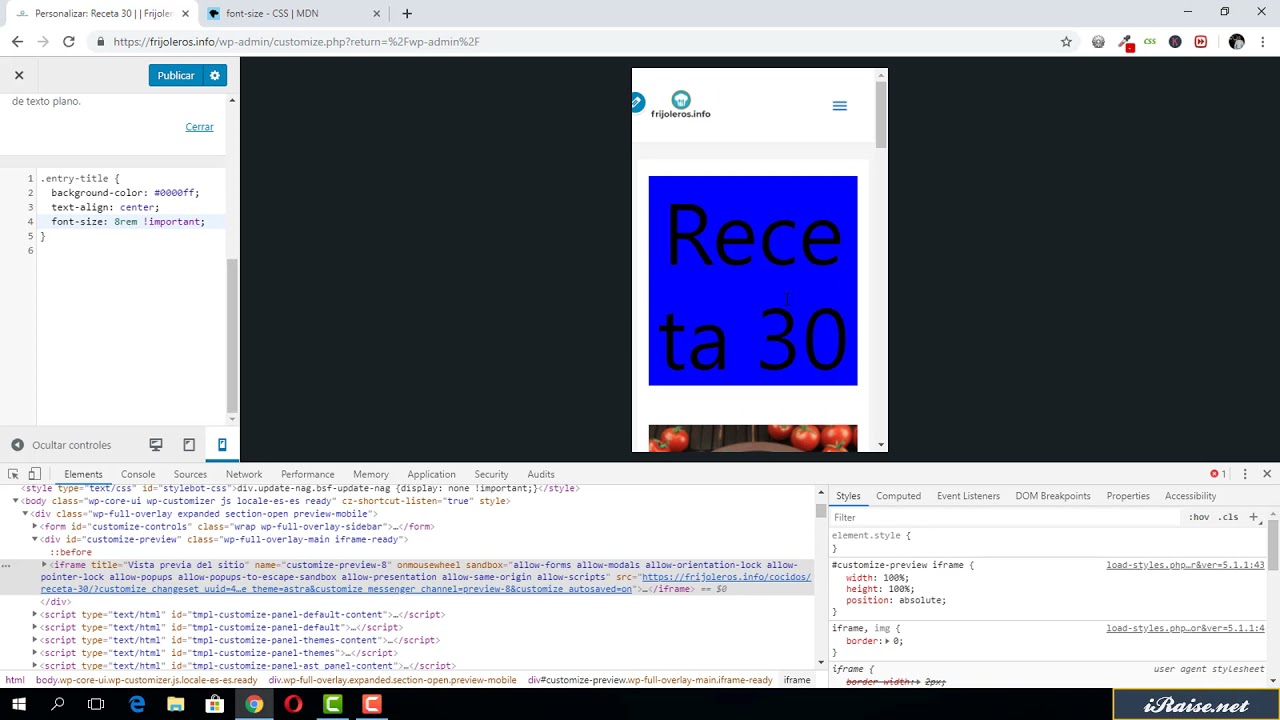Screen dimensions: 1280x720
Task: Click the frijoleros.info site logo
Action: [x=680, y=105]
